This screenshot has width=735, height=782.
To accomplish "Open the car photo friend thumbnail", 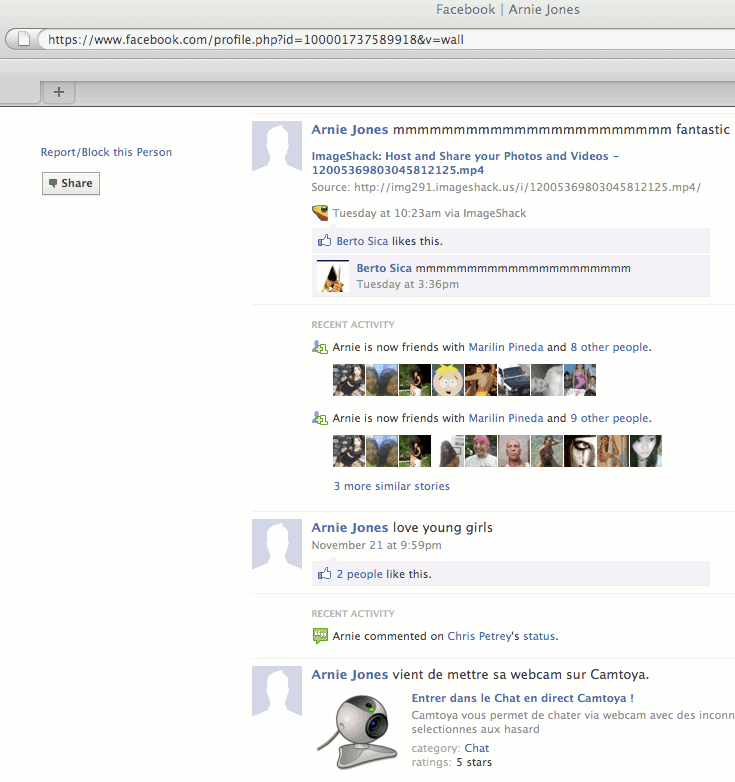I will (x=514, y=380).
